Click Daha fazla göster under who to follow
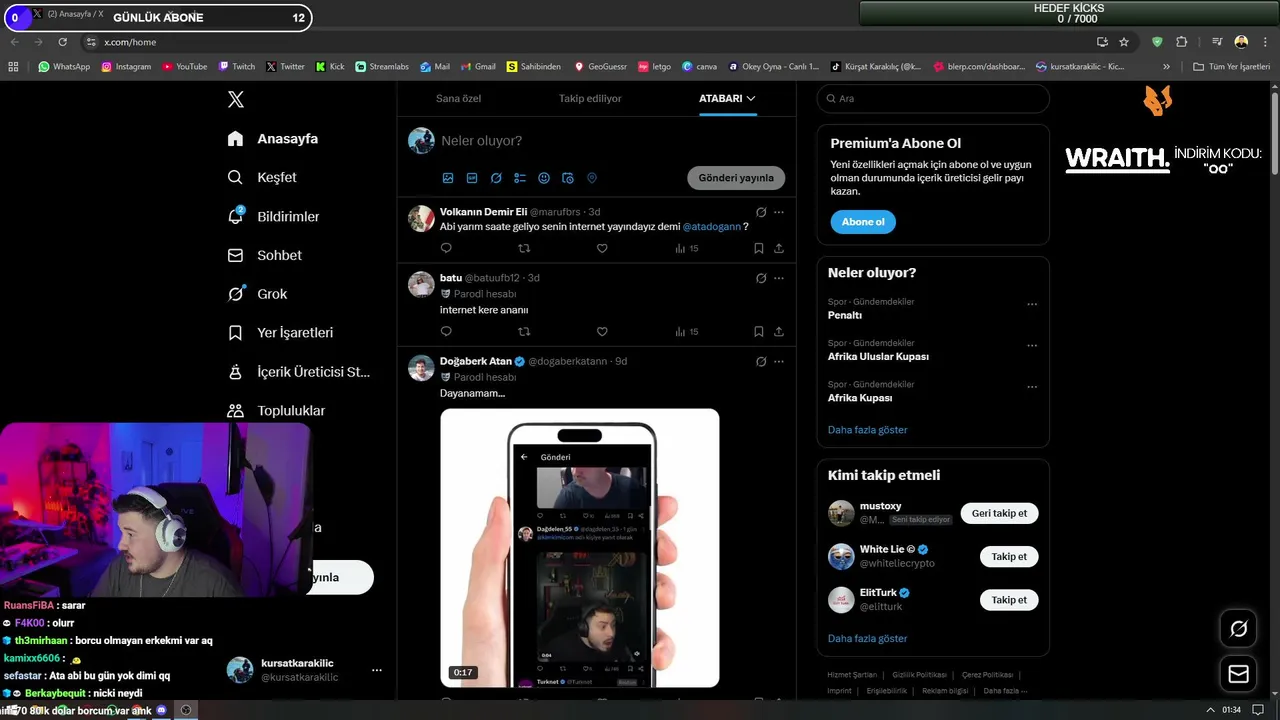 (x=868, y=638)
